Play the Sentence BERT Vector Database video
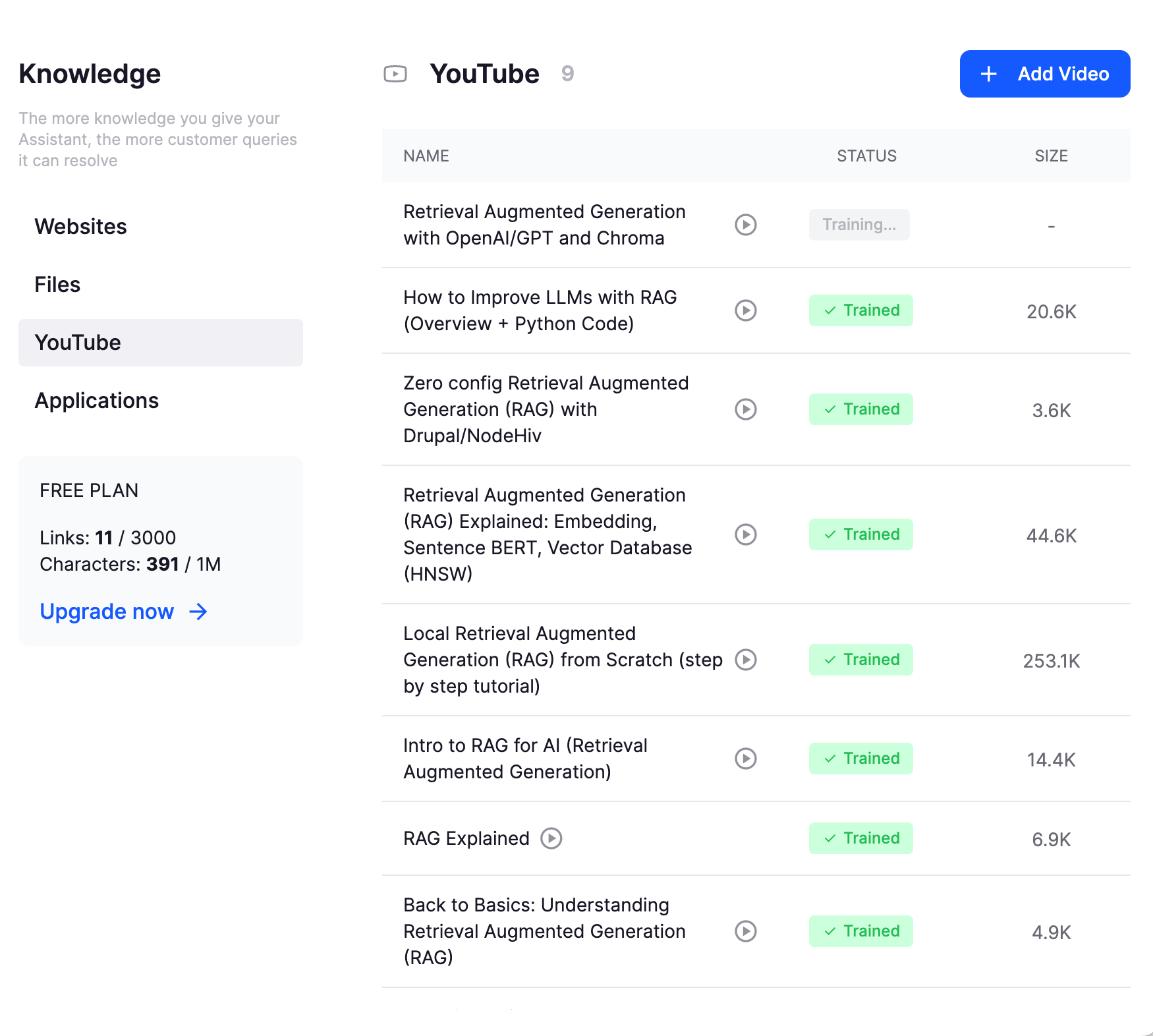This screenshot has width=1153, height=1036. 746,534
